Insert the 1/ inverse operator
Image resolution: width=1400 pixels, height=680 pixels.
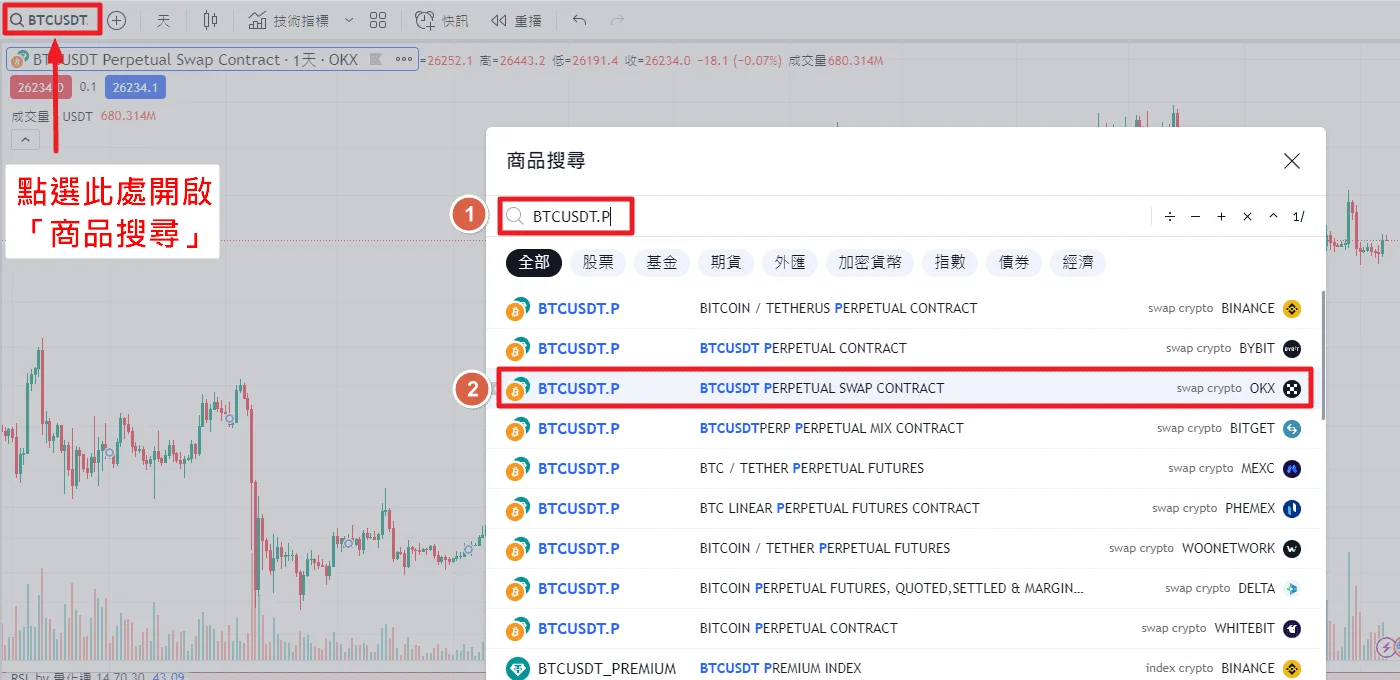[1298, 216]
